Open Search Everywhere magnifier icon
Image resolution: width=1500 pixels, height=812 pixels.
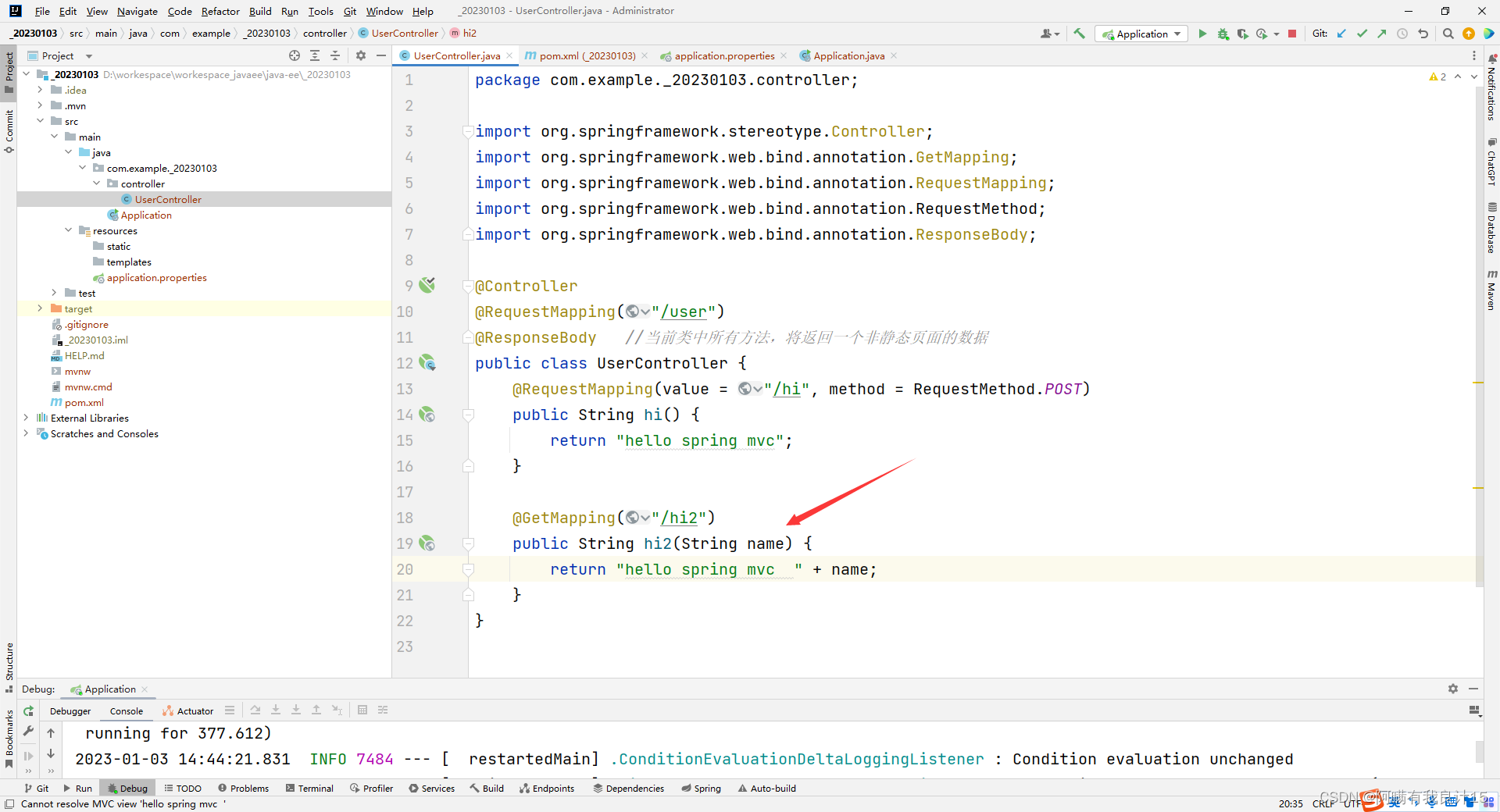[1448, 34]
